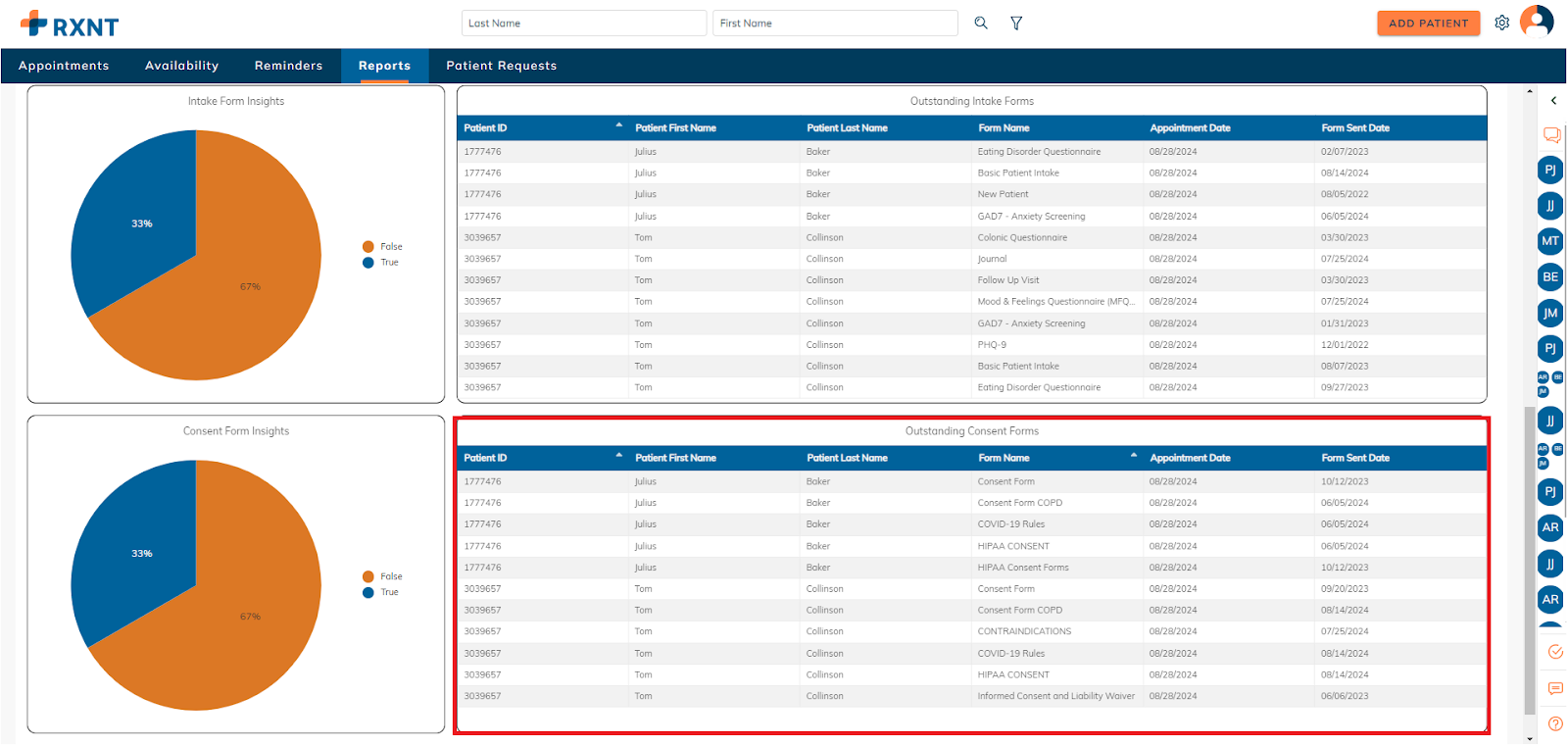Focus the First Name search field
Image resolution: width=1568 pixels, height=745 pixels.
click(x=835, y=23)
